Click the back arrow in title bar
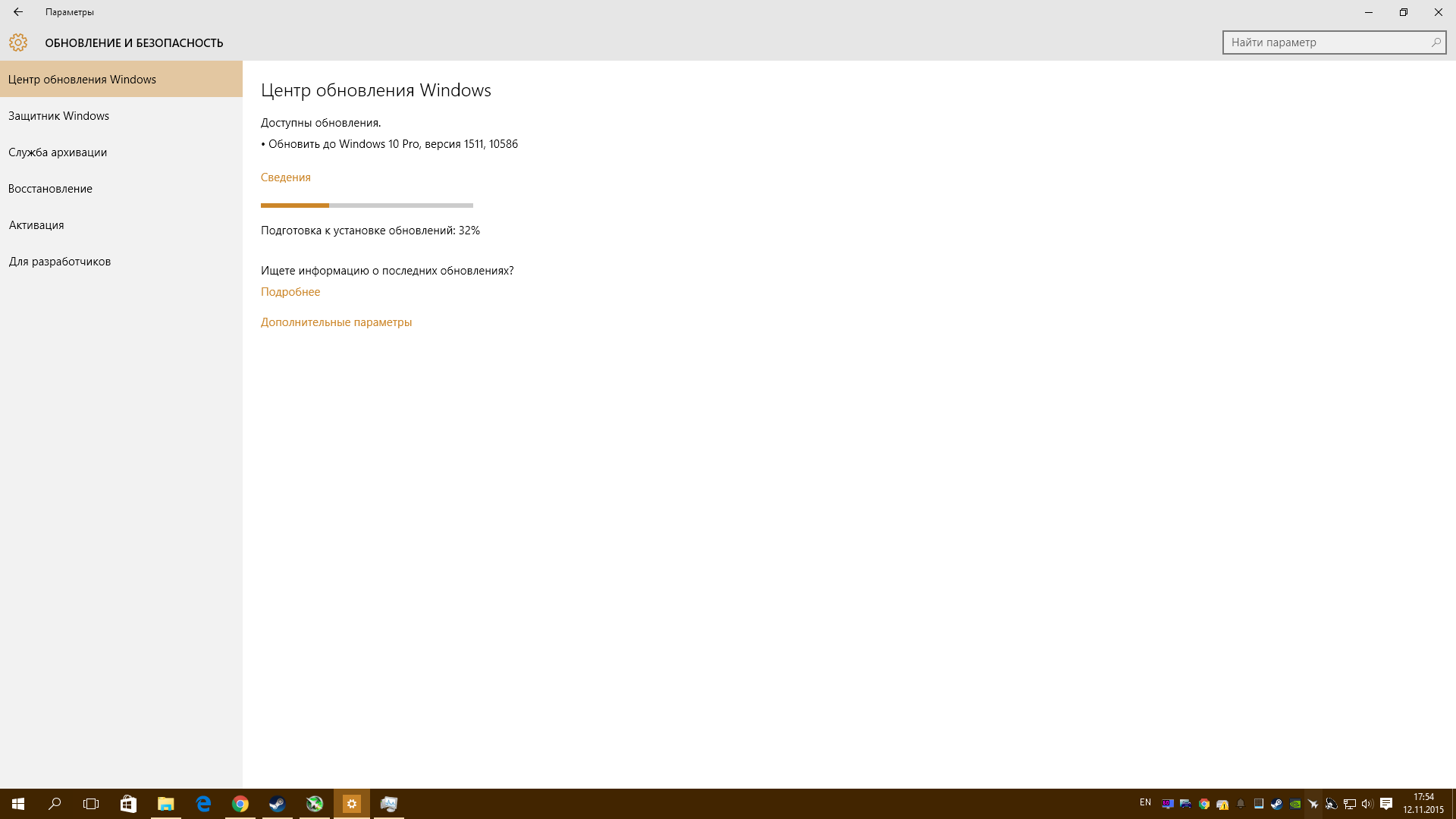Image resolution: width=1456 pixels, height=819 pixels. (x=18, y=12)
